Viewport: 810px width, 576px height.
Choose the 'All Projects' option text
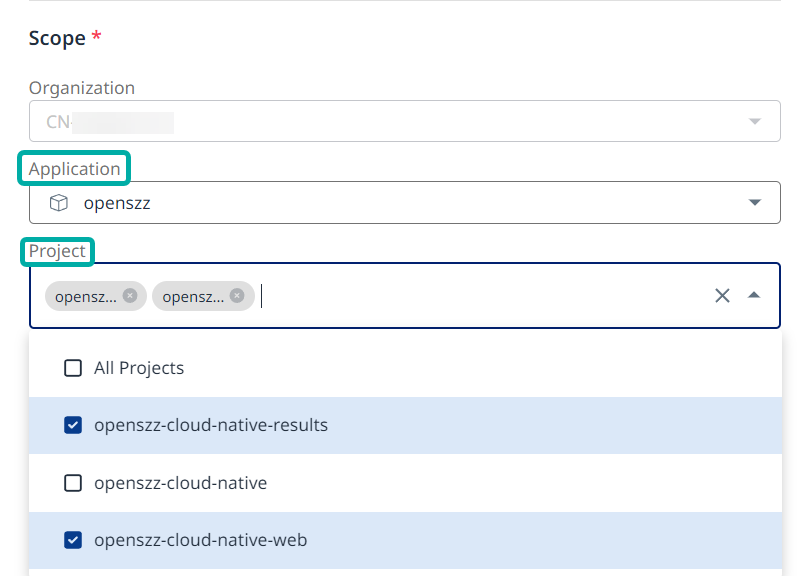click(139, 368)
